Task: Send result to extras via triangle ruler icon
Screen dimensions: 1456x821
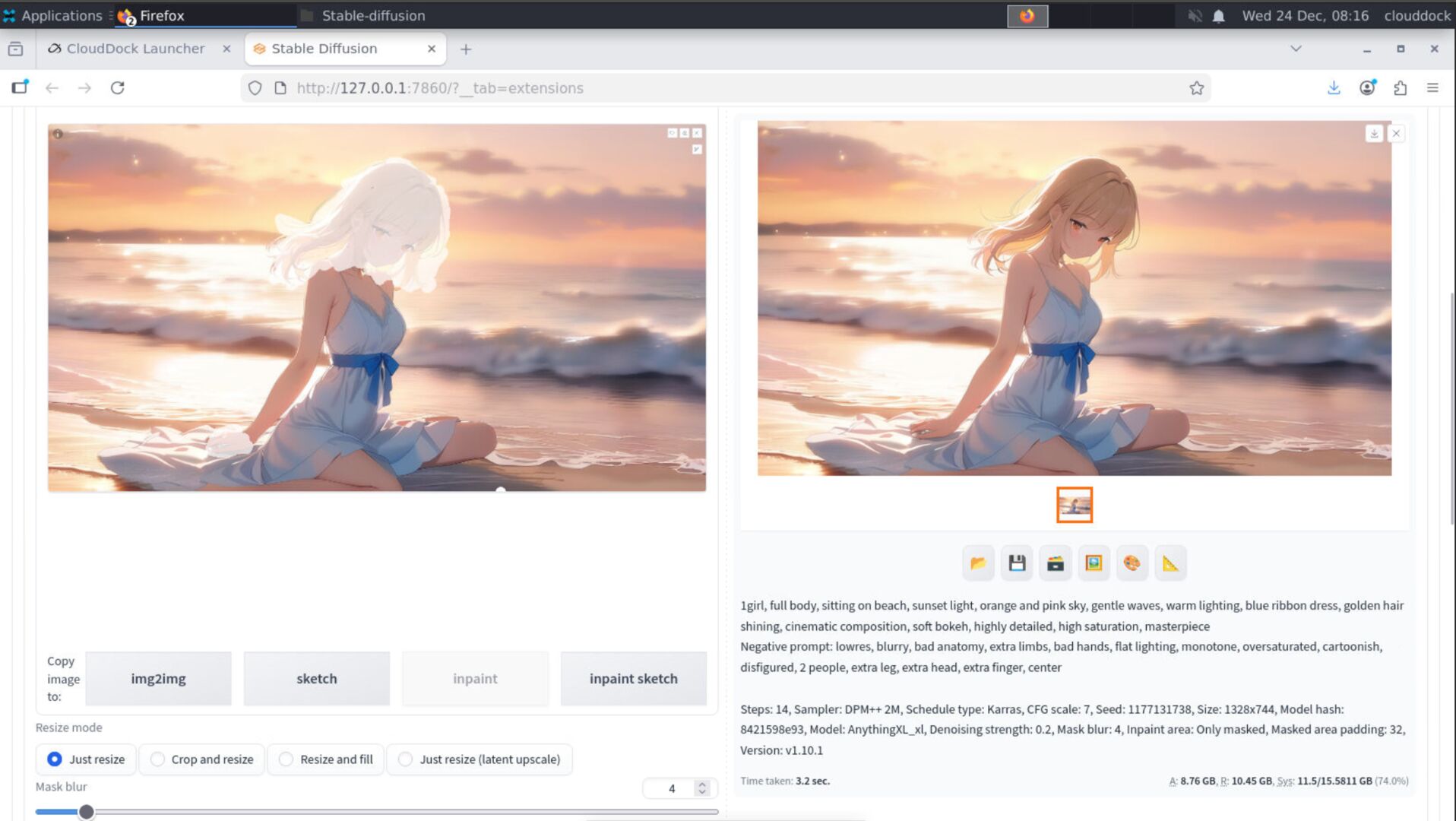Action: point(1170,563)
